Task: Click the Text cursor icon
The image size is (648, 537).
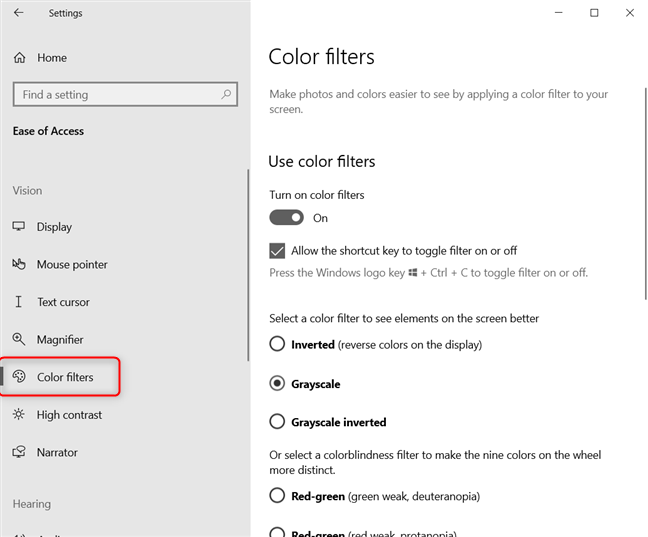Action: click(x=19, y=302)
